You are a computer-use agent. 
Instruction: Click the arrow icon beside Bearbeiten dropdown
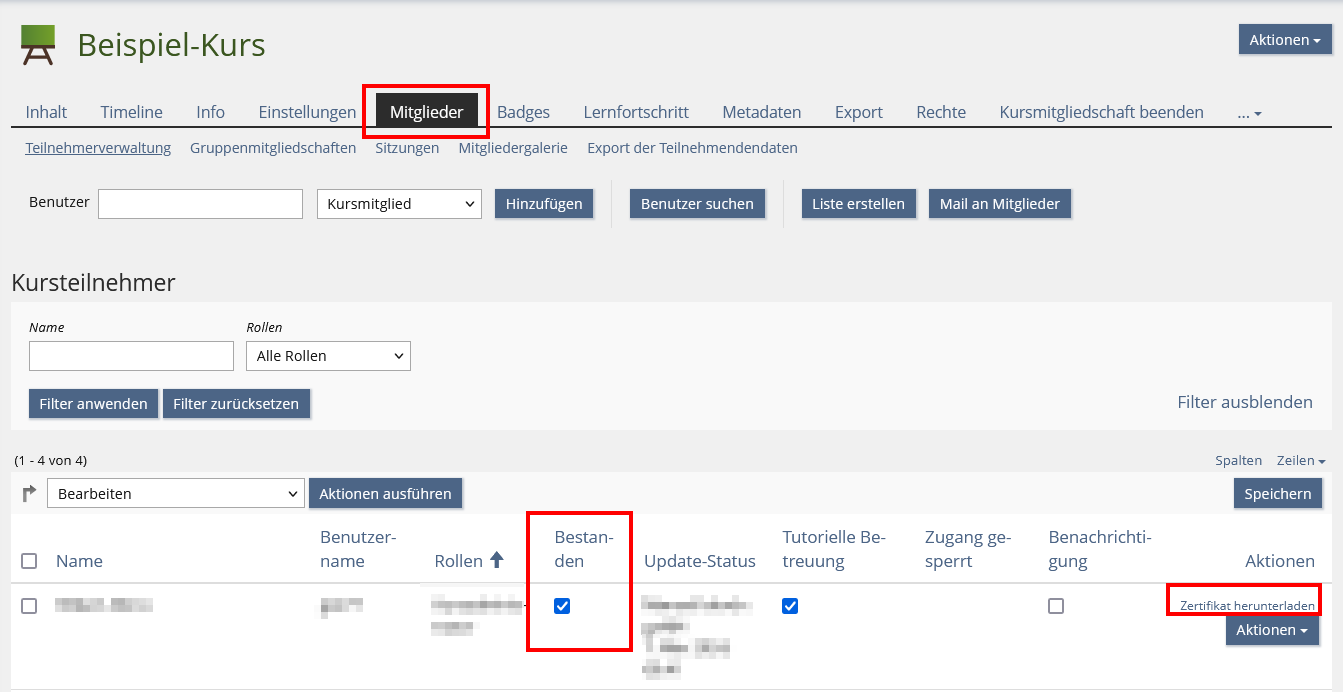click(x=29, y=493)
